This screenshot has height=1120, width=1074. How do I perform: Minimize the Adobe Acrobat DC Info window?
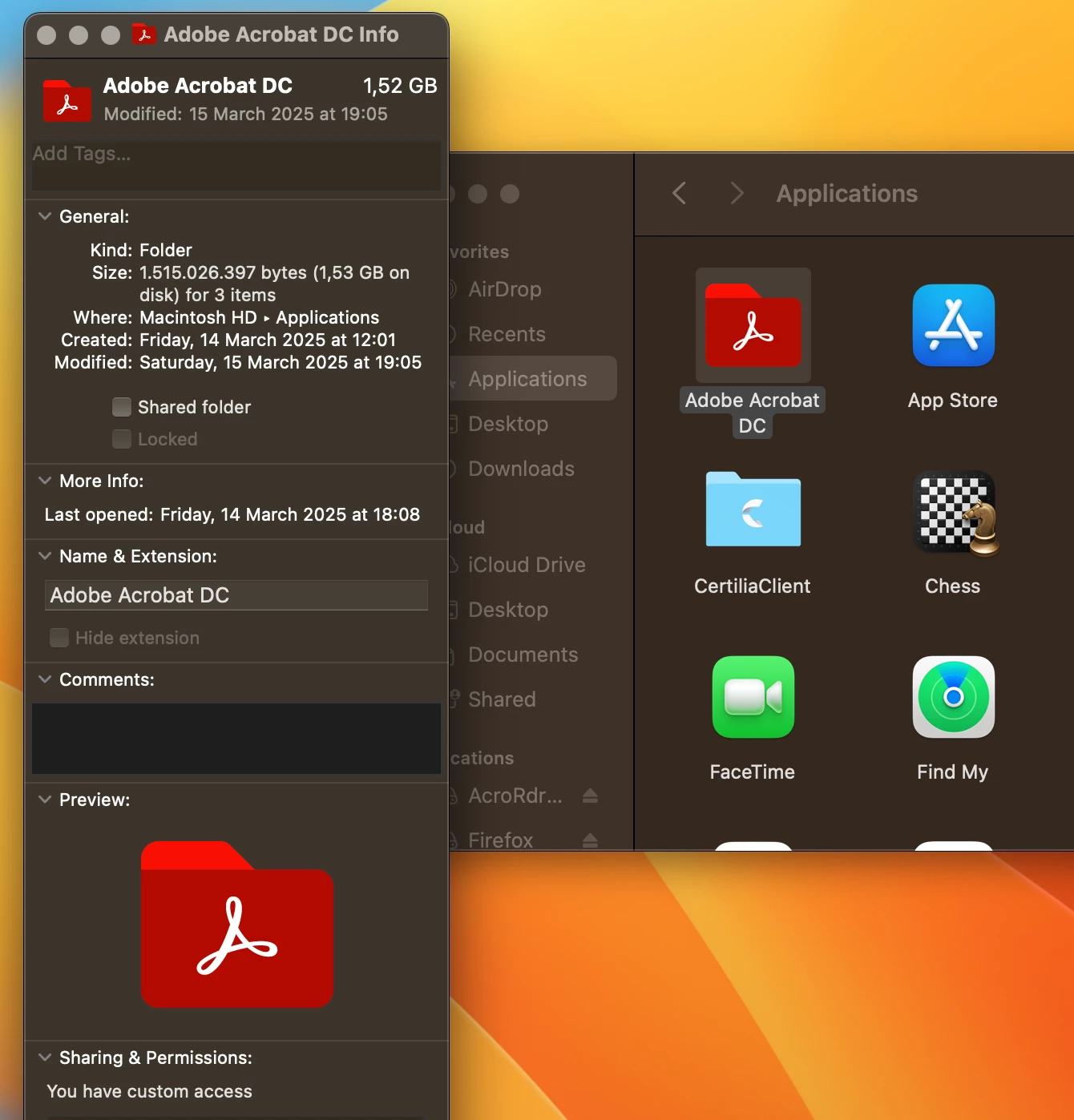pos(79,35)
